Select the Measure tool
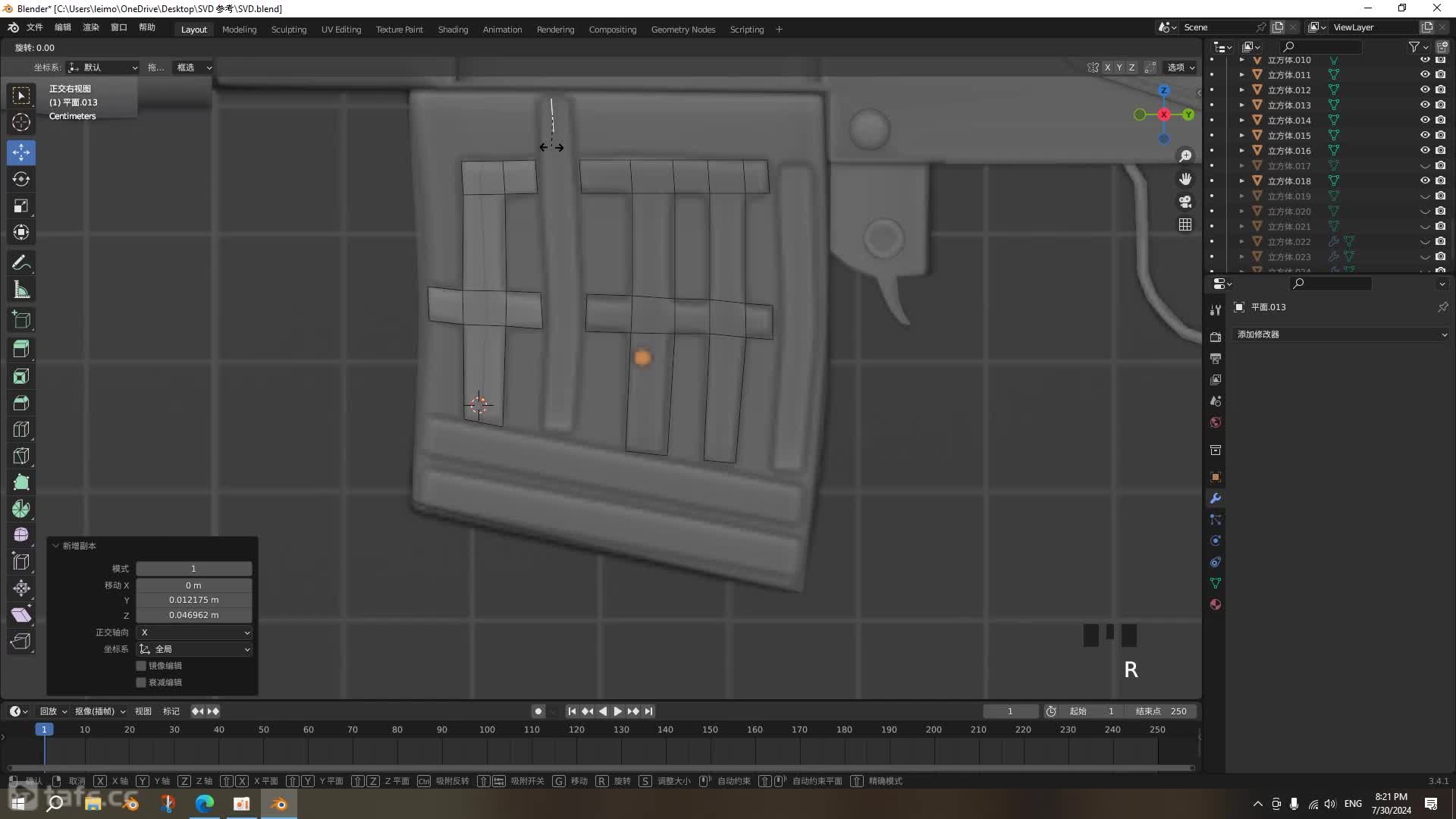The height and width of the screenshot is (819, 1456). click(x=21, y=290)
